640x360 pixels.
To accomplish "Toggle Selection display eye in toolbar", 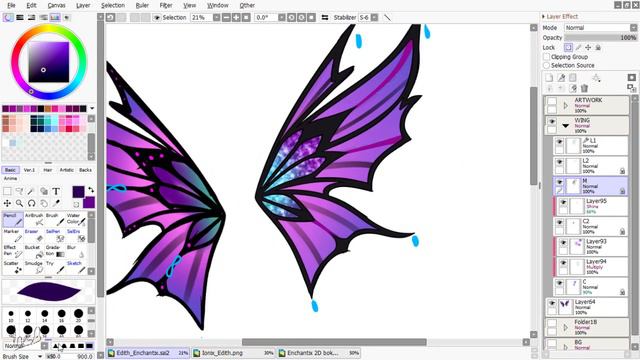I will (157, 18).
